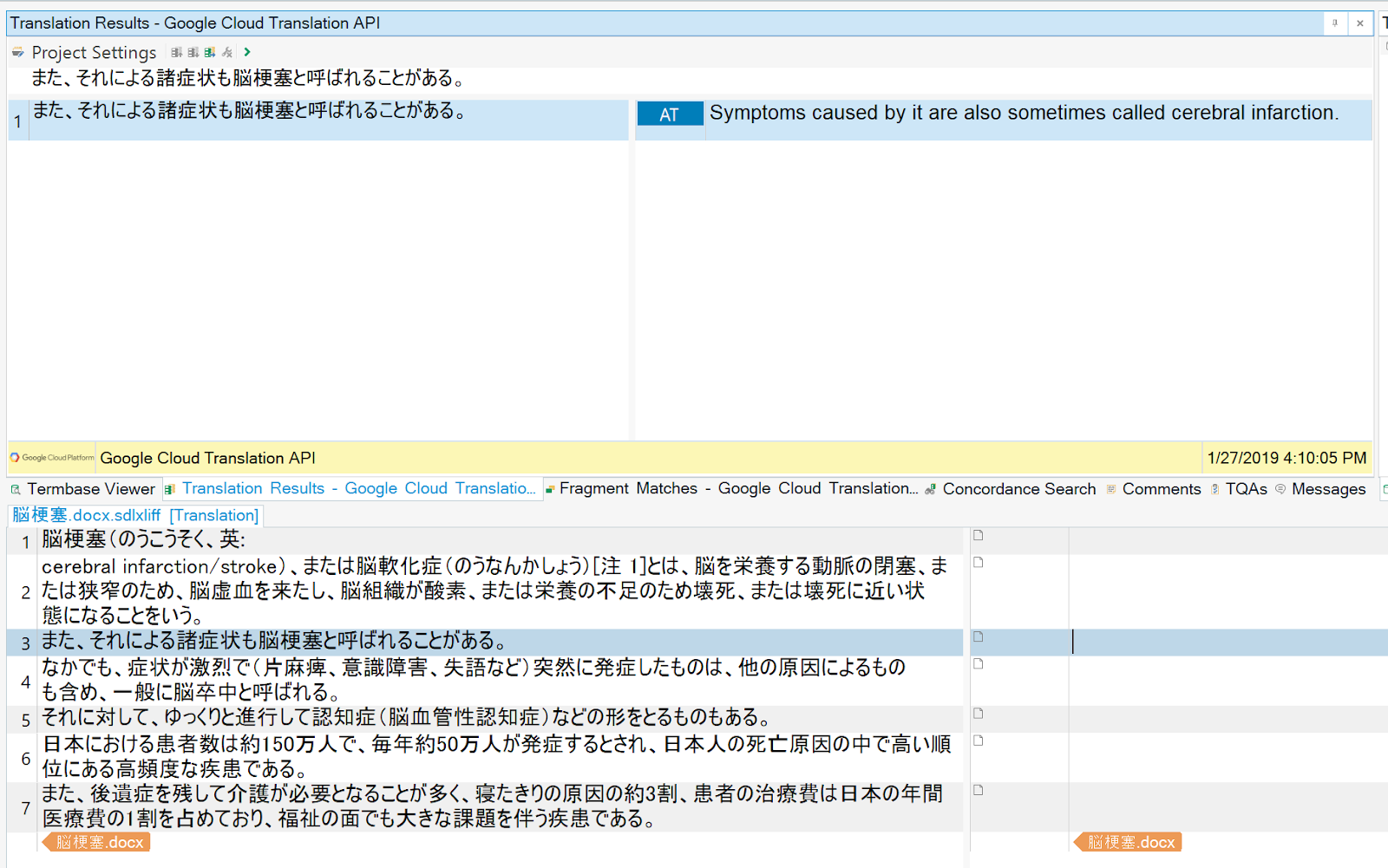The image size is (1388, 868).
Task: Click the Google Cloud Platform logo in the status bar
Action: tap(49, 458)
